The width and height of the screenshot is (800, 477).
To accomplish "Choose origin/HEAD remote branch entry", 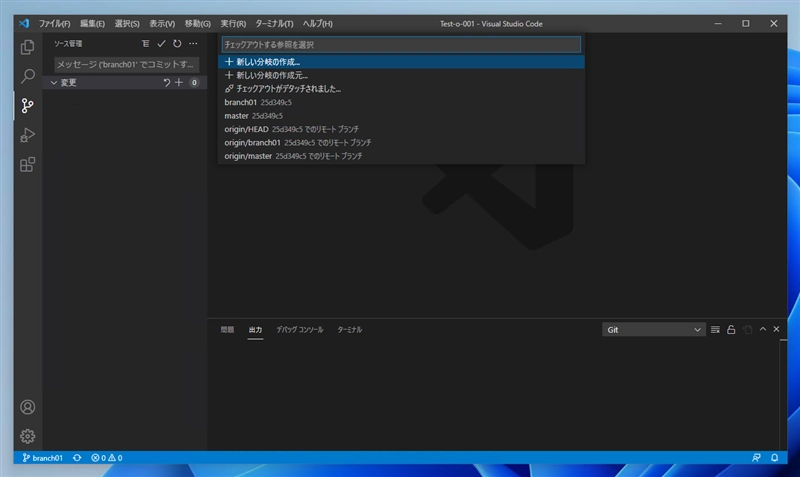I will pyautogui.click(x=401, y=129).
